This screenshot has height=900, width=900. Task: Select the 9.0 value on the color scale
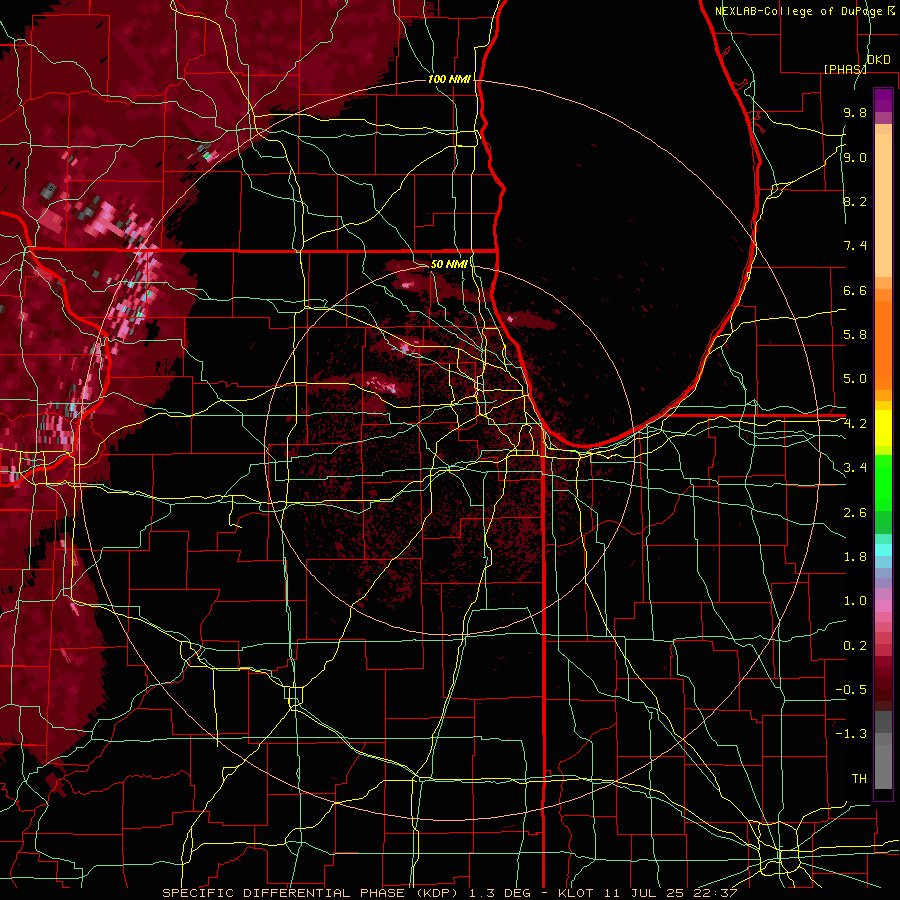tap(855, 157)
